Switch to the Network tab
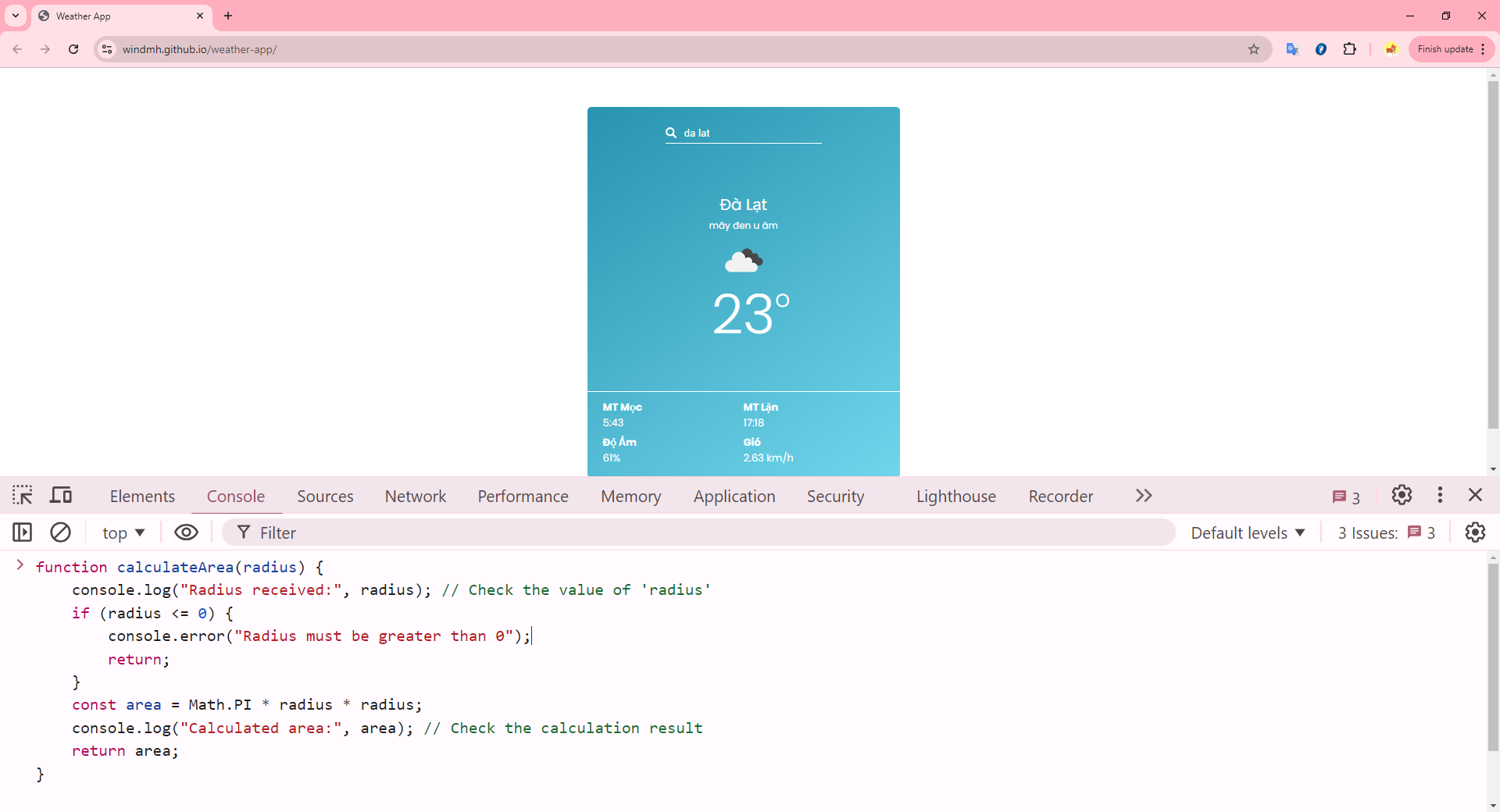The width and height of the screenshot is (1500, 812). coord(415,496)
